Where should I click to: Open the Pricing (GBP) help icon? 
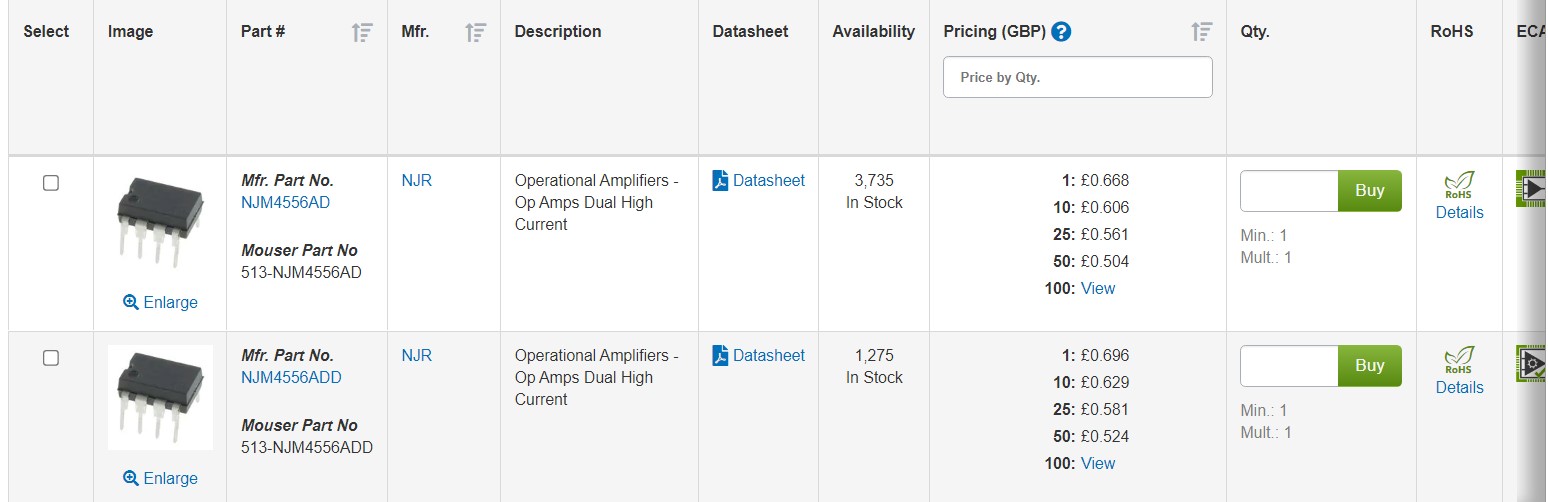[1062, 32]
